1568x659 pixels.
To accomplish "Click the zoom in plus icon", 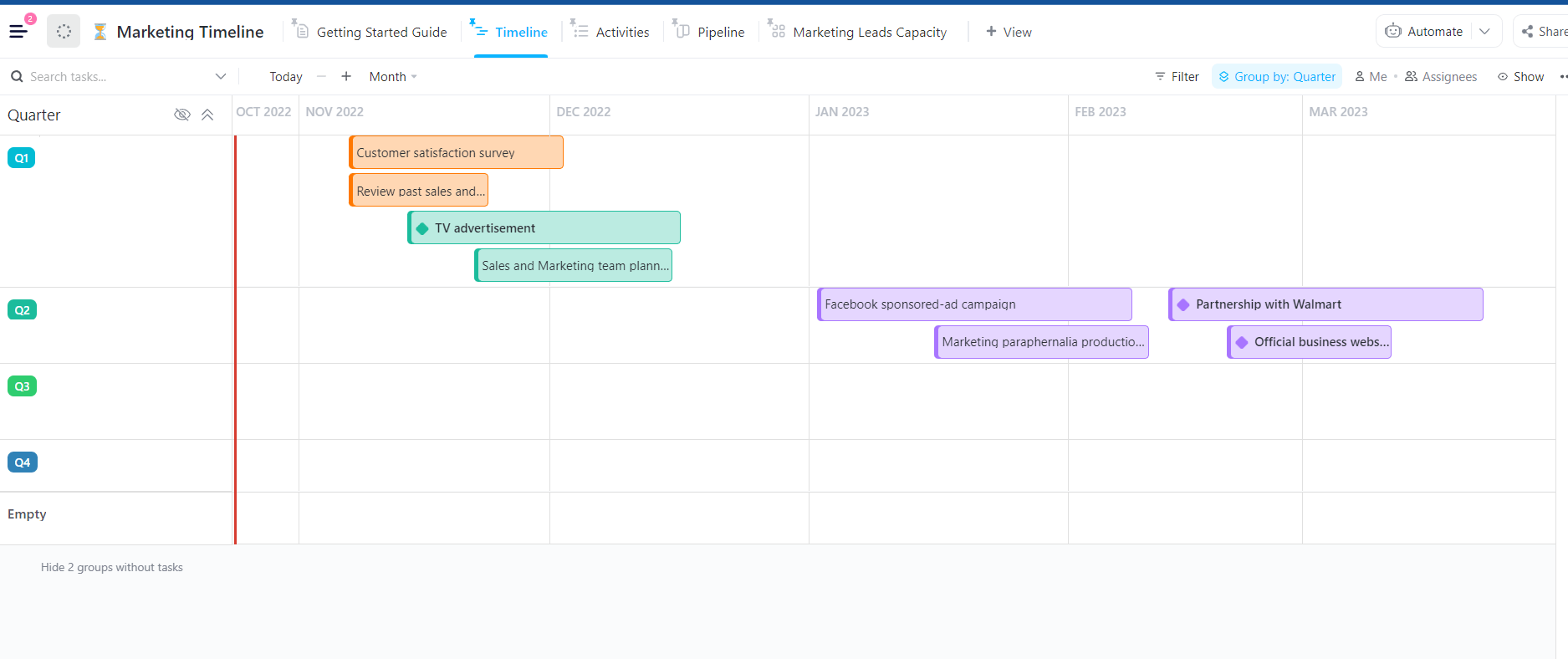I will click(x=346, y=76).
